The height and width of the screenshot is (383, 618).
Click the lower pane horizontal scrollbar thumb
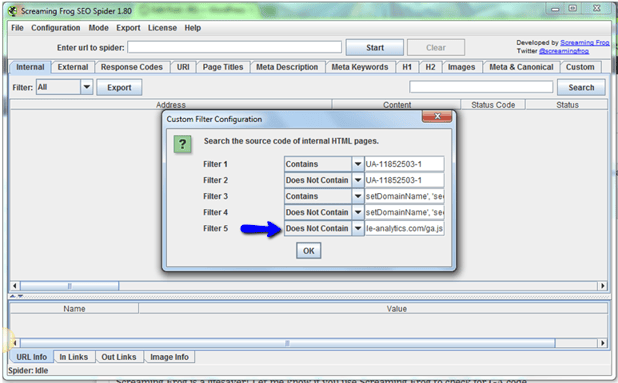click(x=287, y=343)
